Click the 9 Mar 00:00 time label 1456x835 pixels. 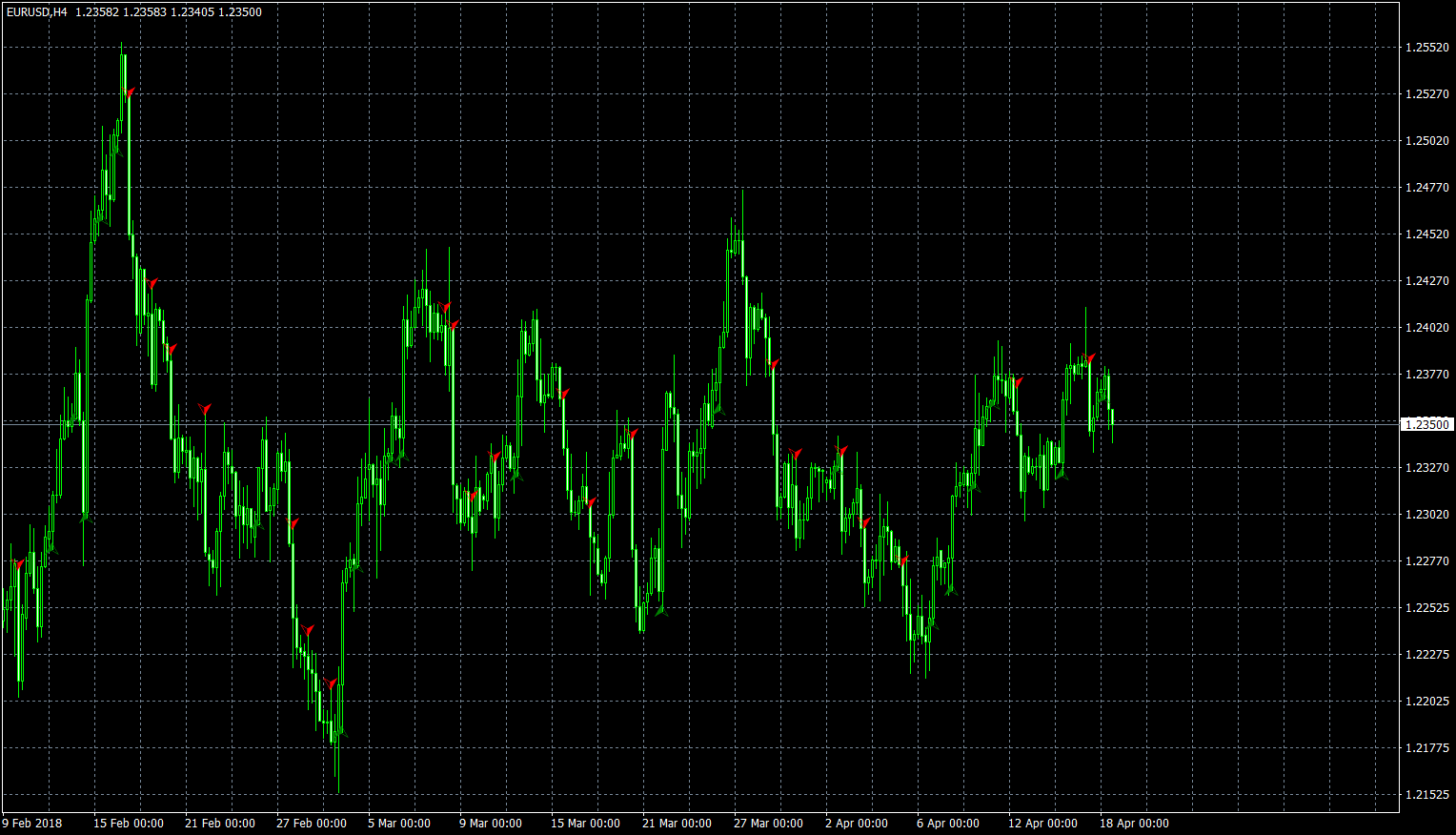tap(491, 824)
